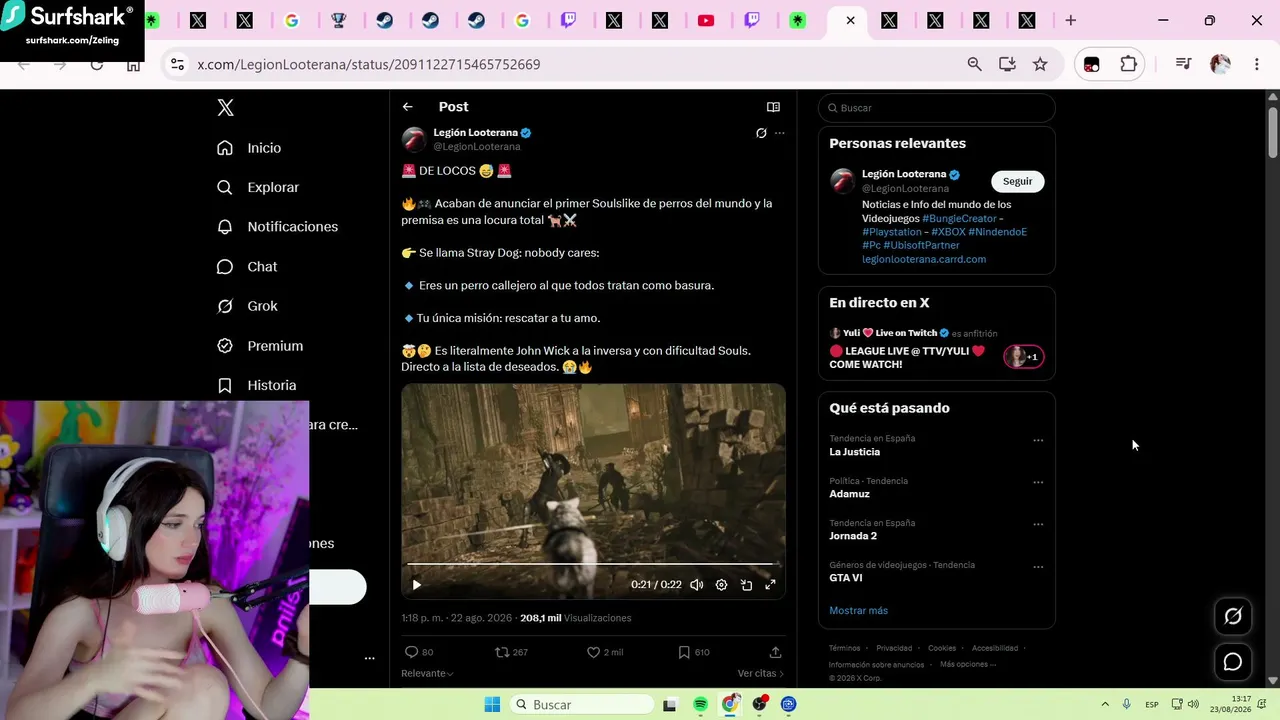Viewport: 1280px width, 720px height.
Task: Repost the post with 267 reposts
Action: coord(511,652)
